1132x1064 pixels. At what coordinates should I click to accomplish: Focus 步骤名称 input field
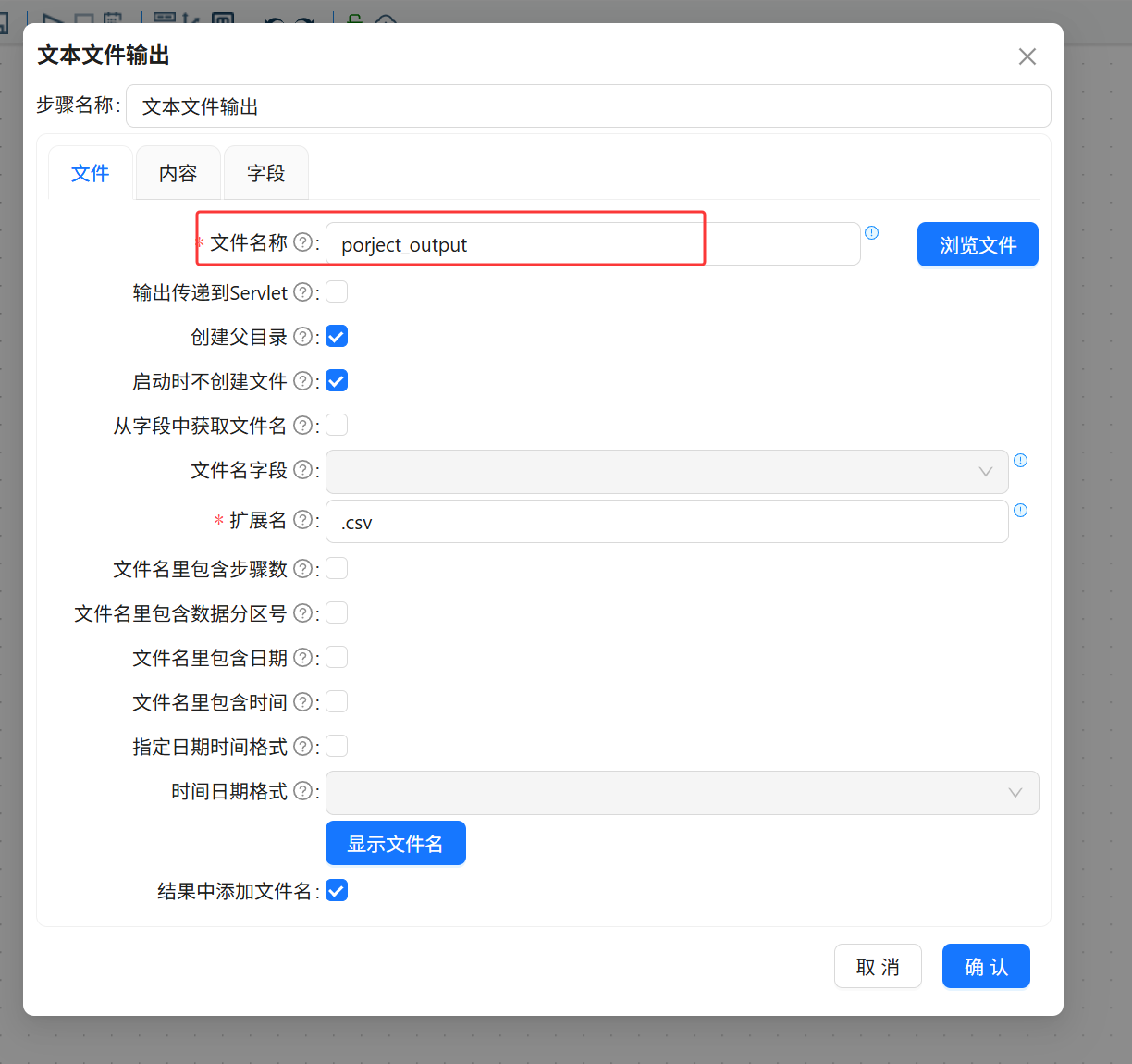tap(588, 106)
